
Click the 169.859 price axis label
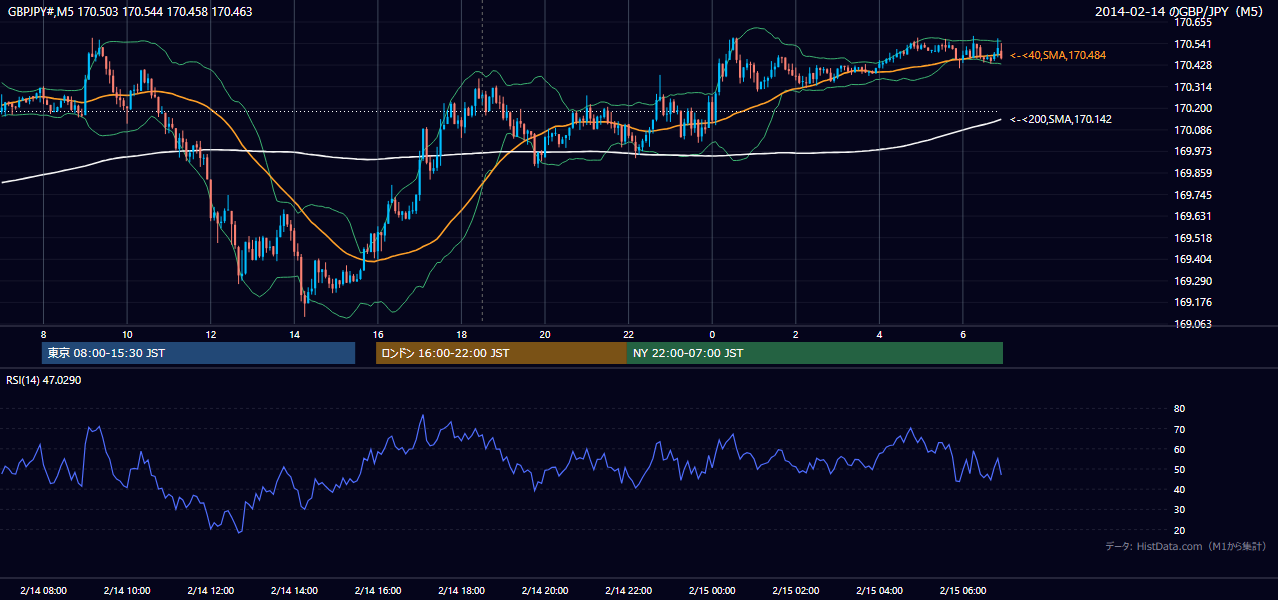(x=1193, y=173)
